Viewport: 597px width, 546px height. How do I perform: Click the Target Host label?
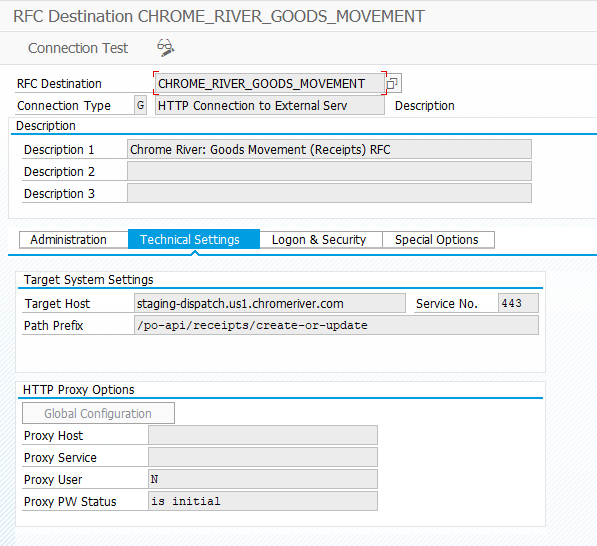[x=57, y=304]
